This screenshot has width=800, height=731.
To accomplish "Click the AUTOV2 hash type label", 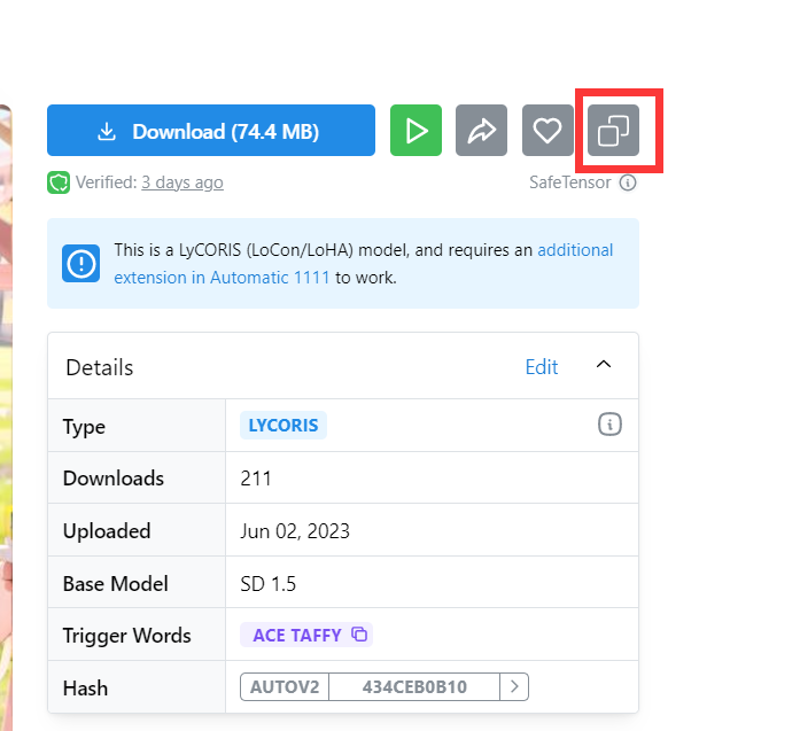I will (x=285, y=687).
